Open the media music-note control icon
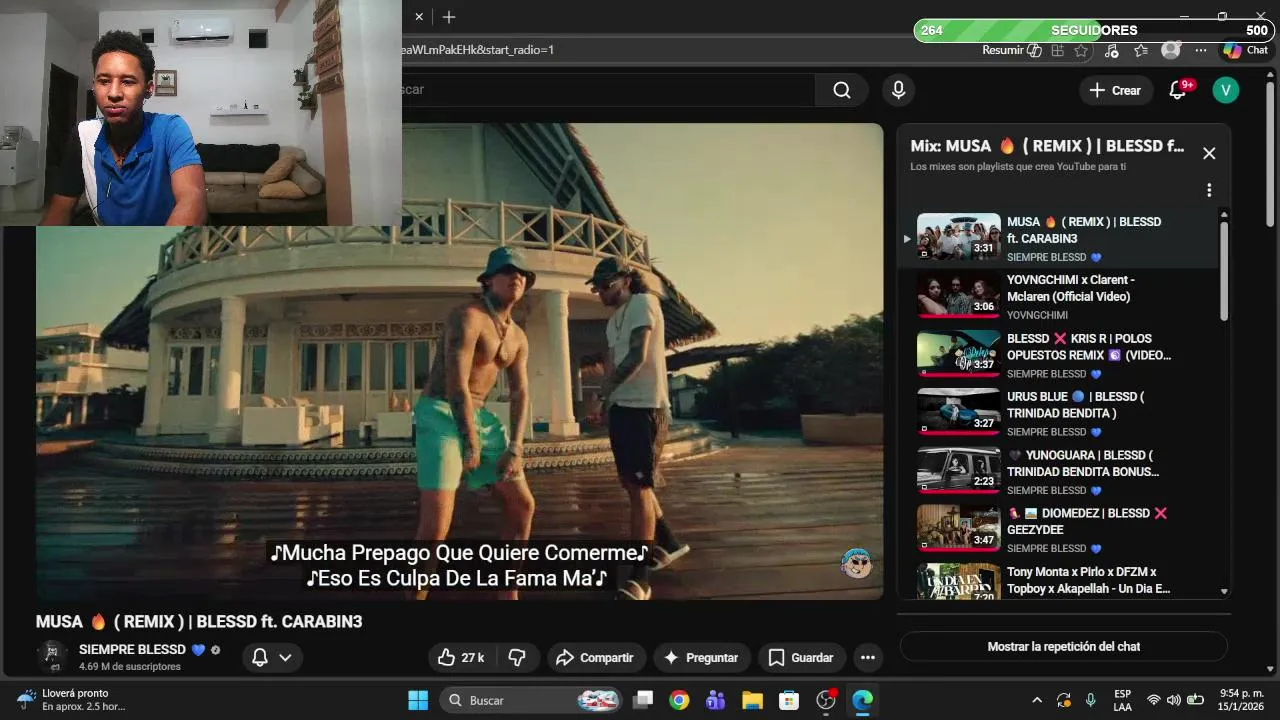 [x=1113, y=50]
